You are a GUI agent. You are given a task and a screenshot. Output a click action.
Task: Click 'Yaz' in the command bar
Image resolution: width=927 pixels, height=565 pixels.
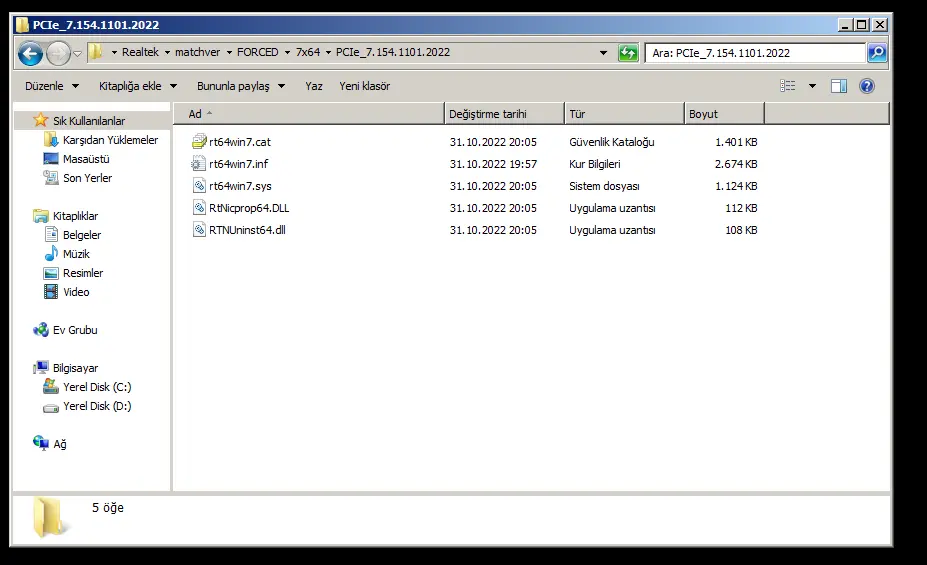tap(314, 86)
